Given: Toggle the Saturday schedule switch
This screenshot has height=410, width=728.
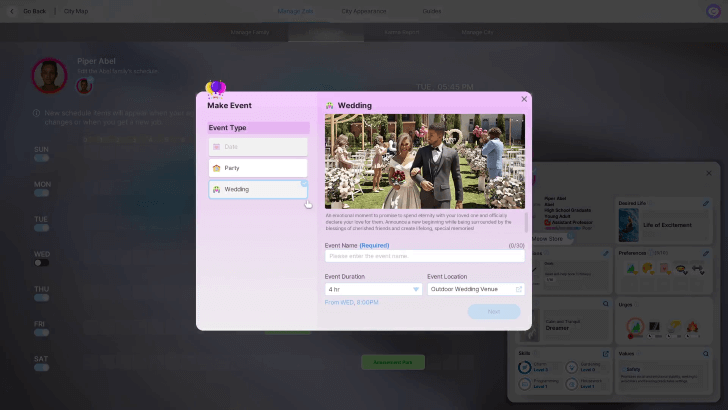Looking at the screenshot, I should tap(41, 367).
